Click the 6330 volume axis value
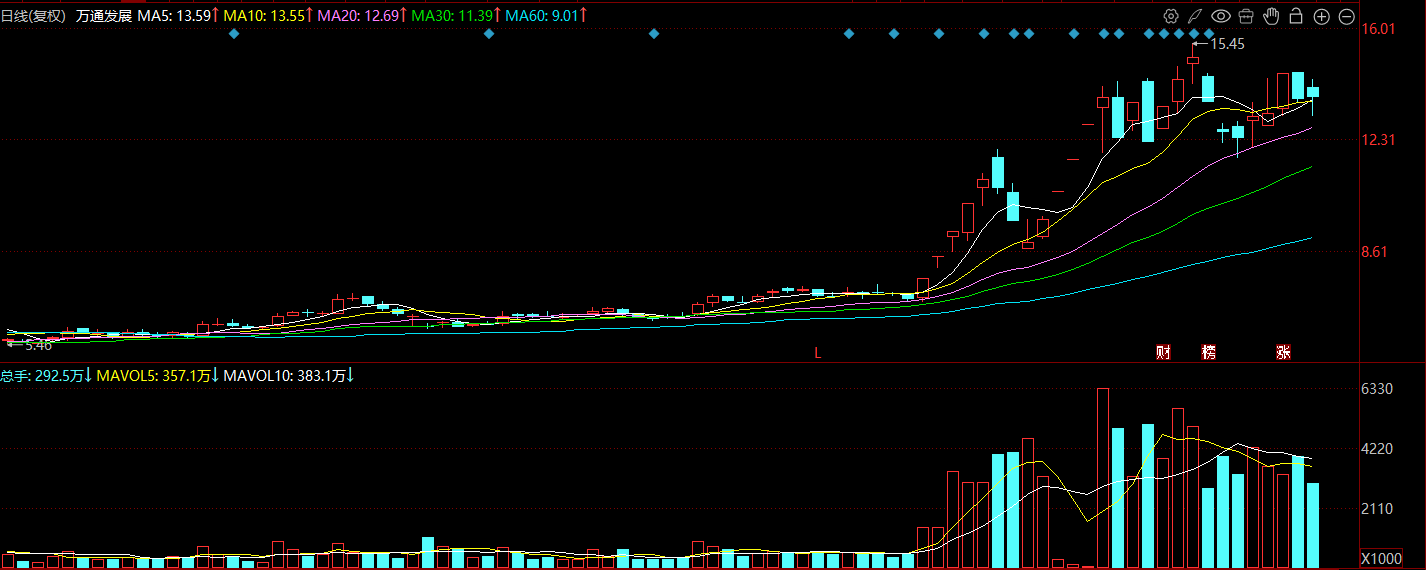 (1378, 389)
